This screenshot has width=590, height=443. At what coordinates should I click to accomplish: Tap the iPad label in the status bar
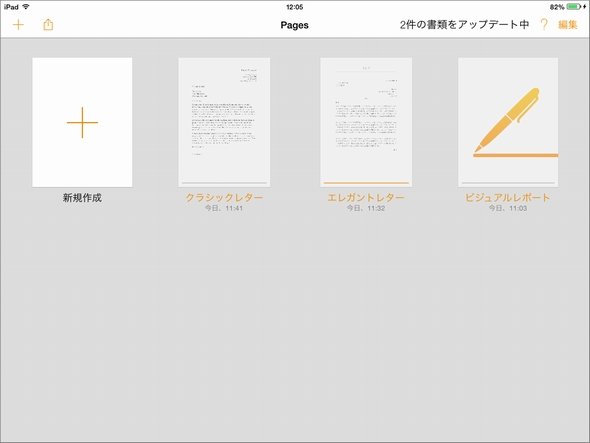click(11, 7)
